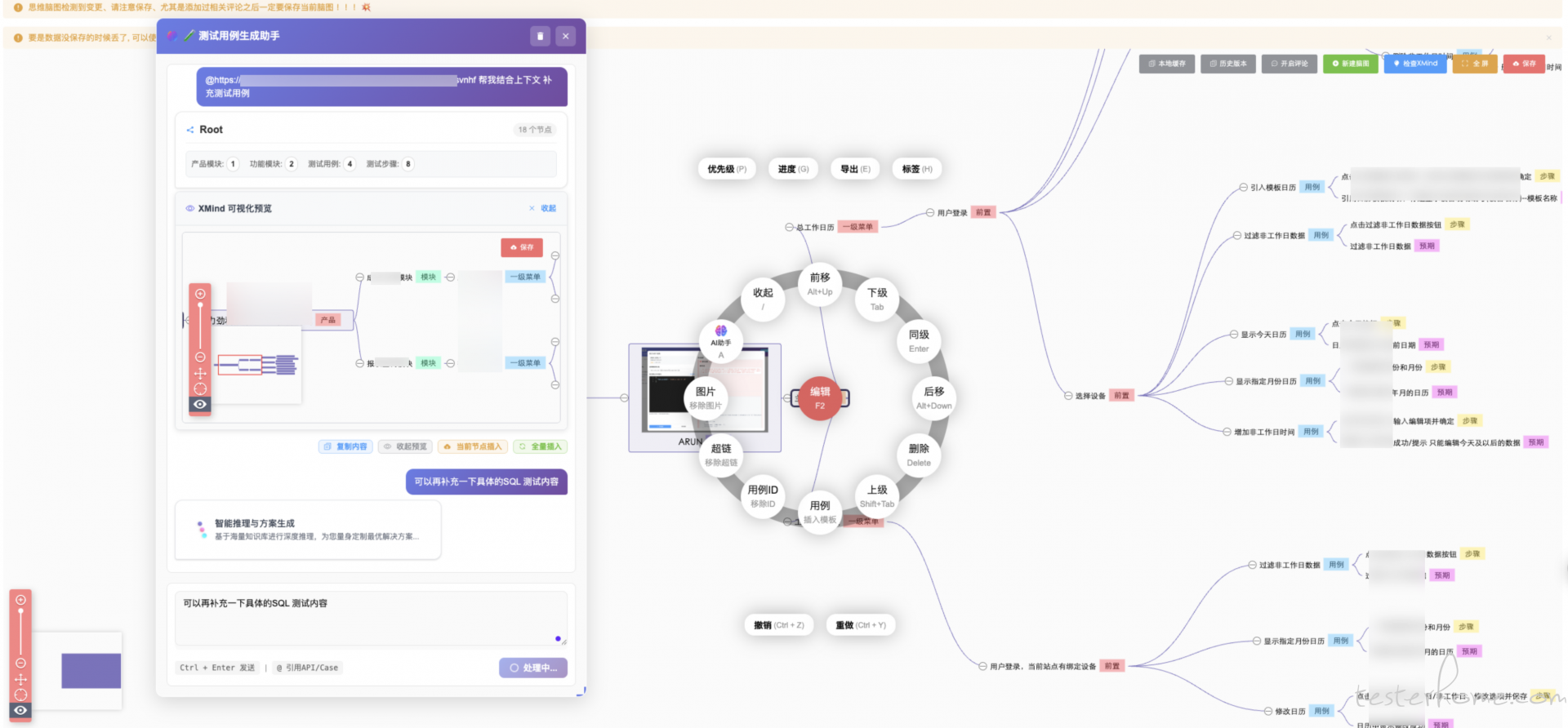The width and height of the screenshot is (1568, 728).
Task: Click 撤销 (Ctrl+Z) undo button
Action: coord(779,625)
